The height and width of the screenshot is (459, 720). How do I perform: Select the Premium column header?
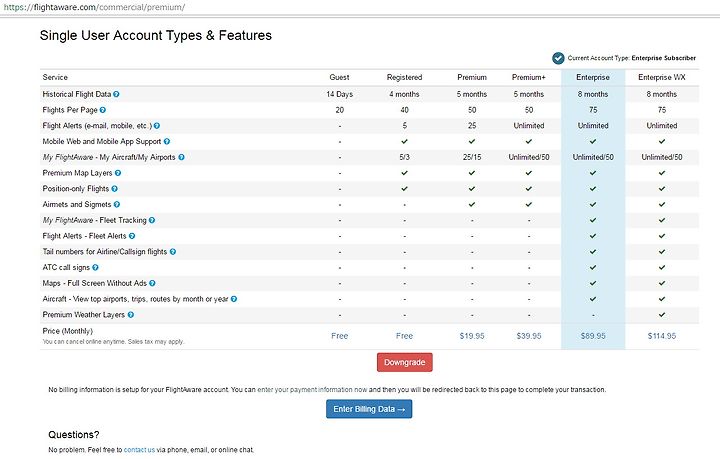[x=472, y=78]
